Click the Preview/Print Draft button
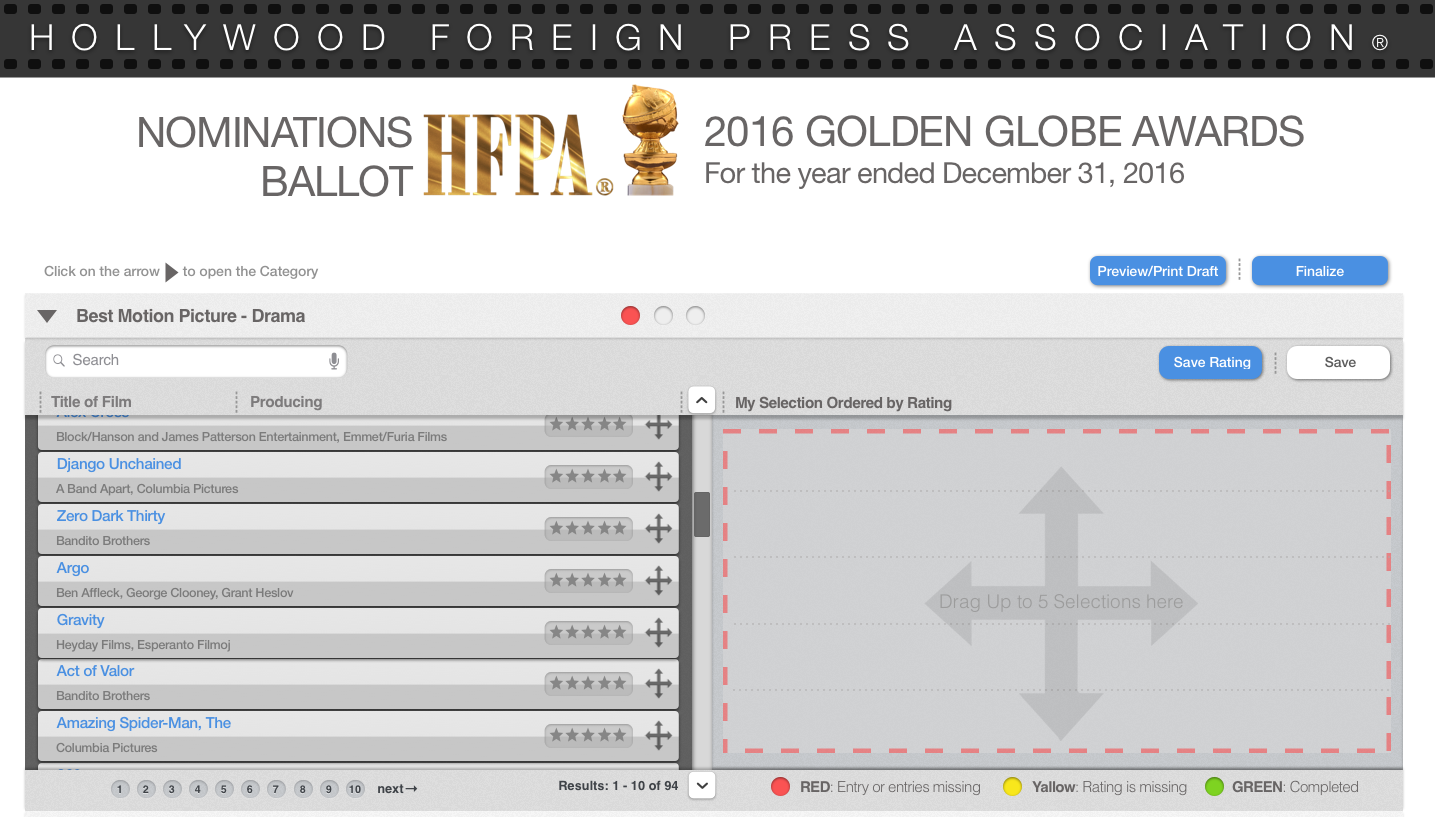Image resolution: width=1435 pixels, height=817 pixels. point(1158,271)
